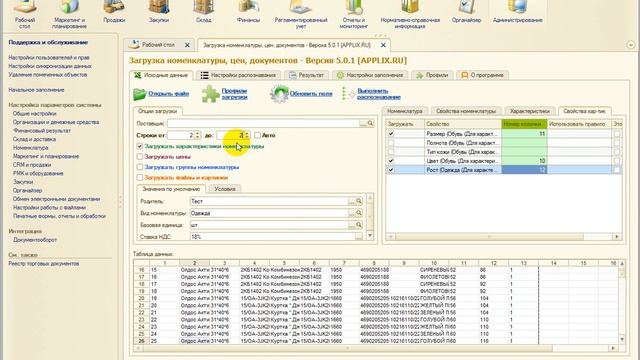Open the Органайзер section icon
The width and height of the screenshot is (640, 360).
point(466,7)
